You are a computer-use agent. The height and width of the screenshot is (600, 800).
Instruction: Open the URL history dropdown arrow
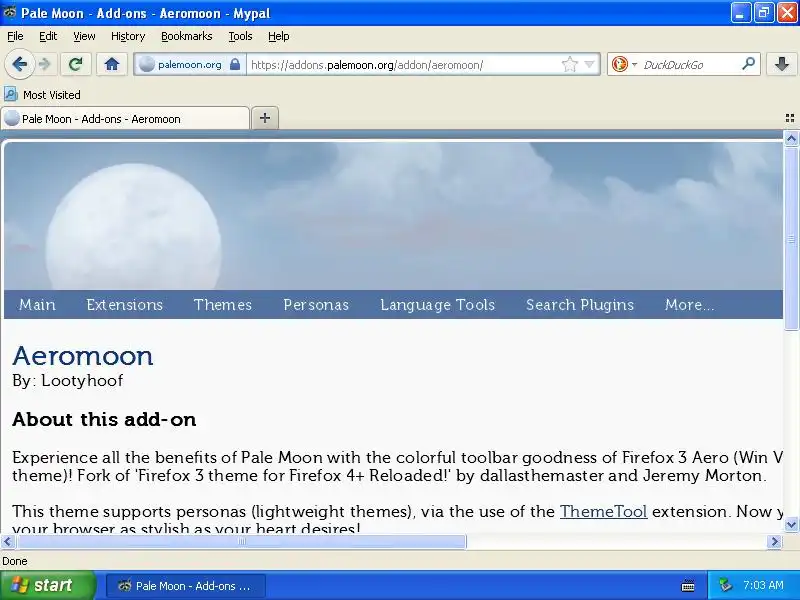click(589, 64)
